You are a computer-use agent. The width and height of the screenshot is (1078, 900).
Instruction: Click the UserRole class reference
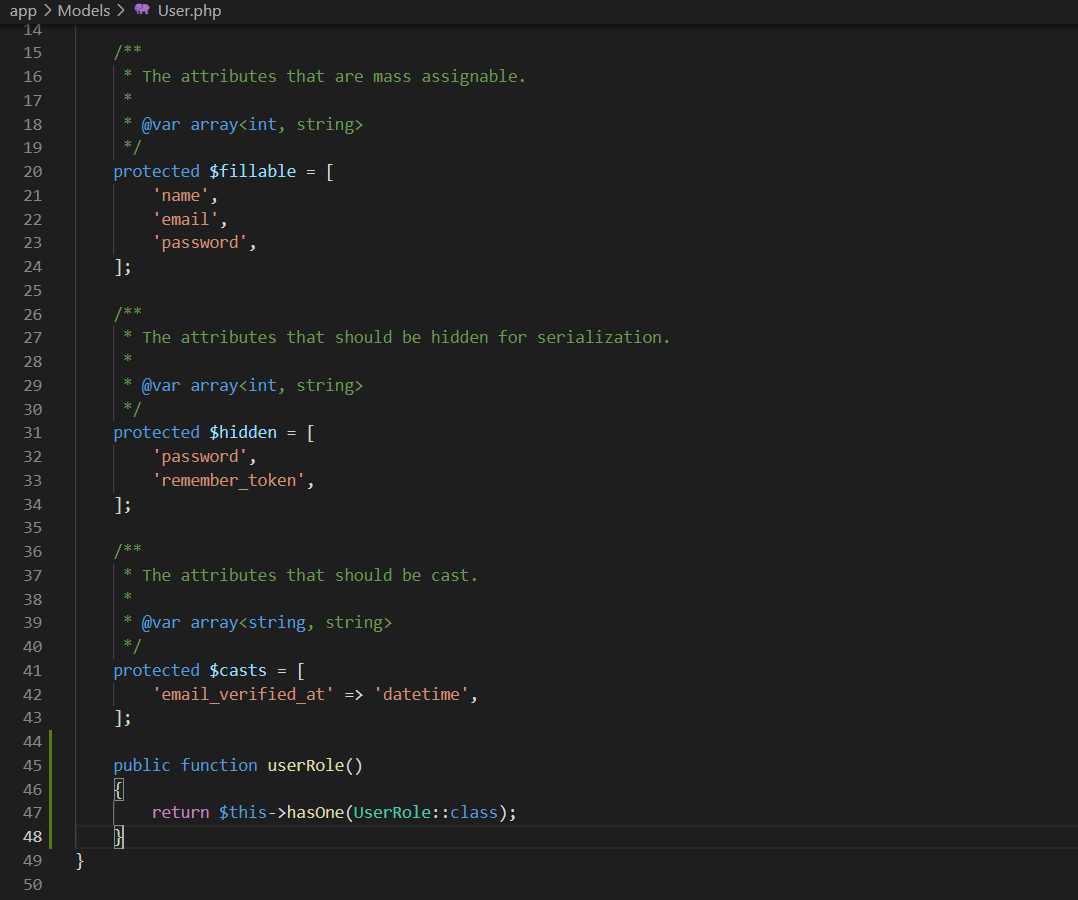pos(391,813)
